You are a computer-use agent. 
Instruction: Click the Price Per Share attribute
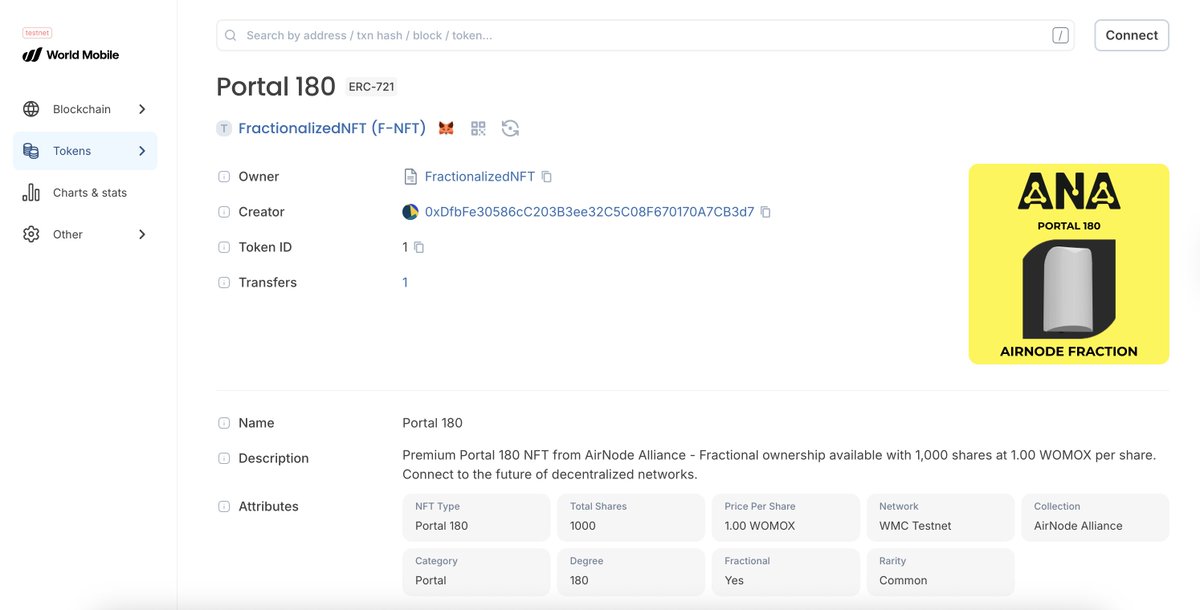pos(786,517)
